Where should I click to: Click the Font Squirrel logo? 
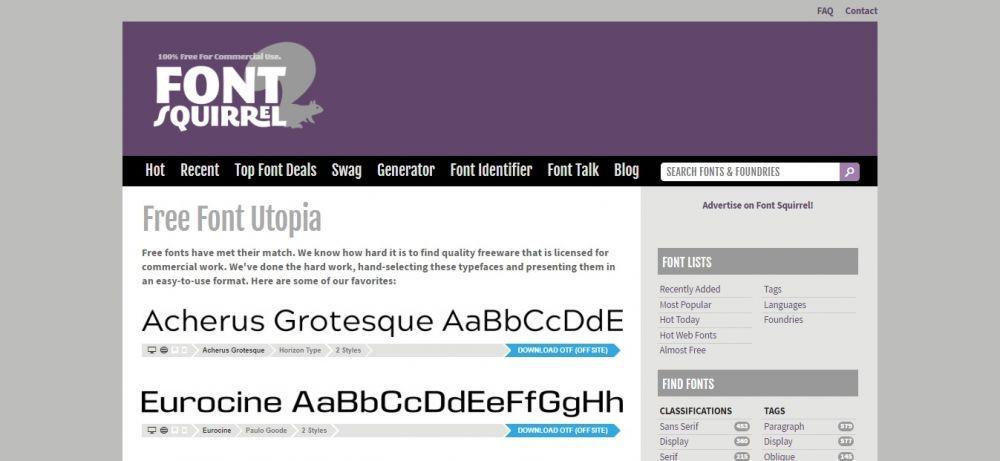239,87
